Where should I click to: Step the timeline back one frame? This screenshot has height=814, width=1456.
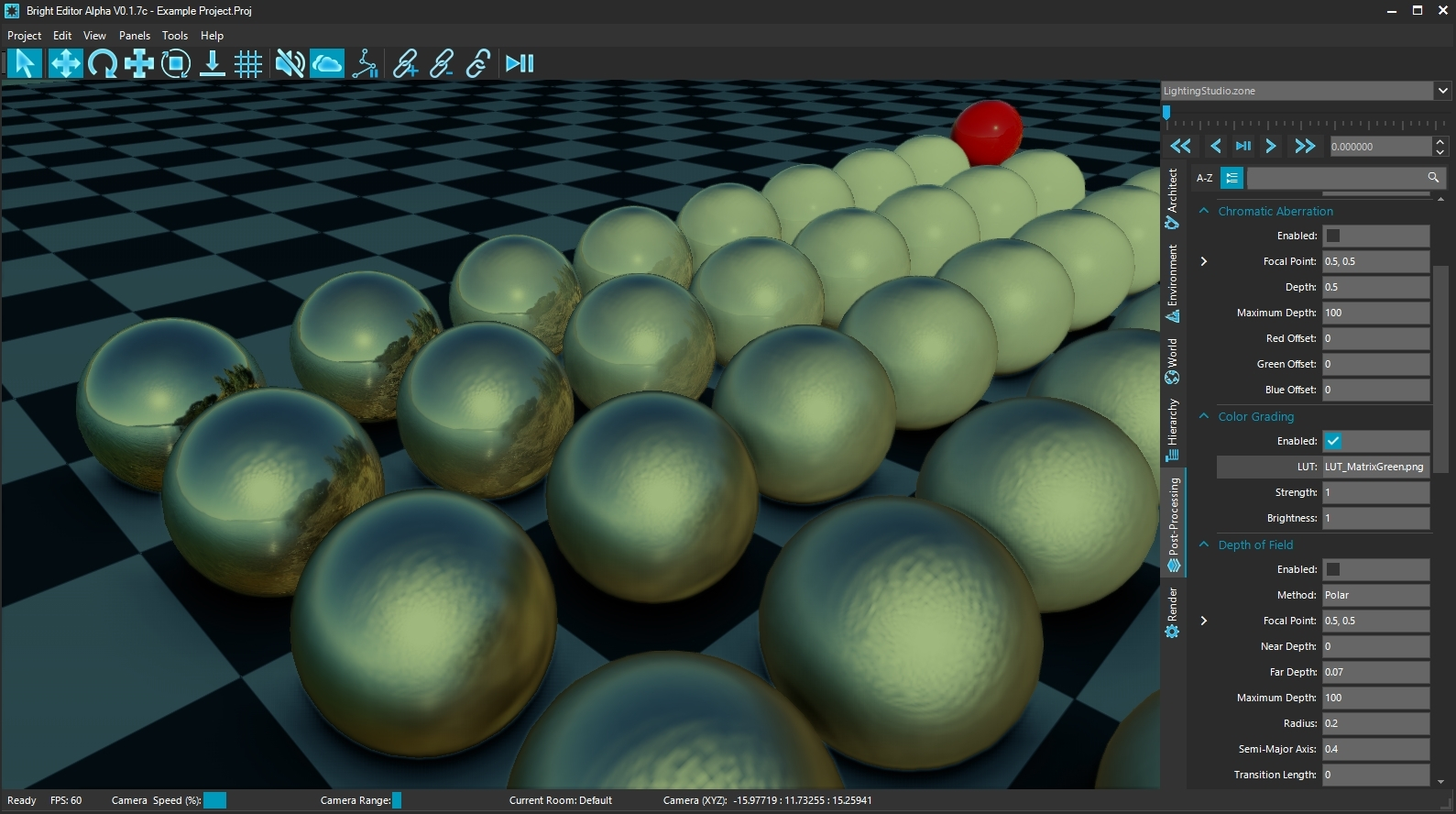click(x=1215, y=146)
